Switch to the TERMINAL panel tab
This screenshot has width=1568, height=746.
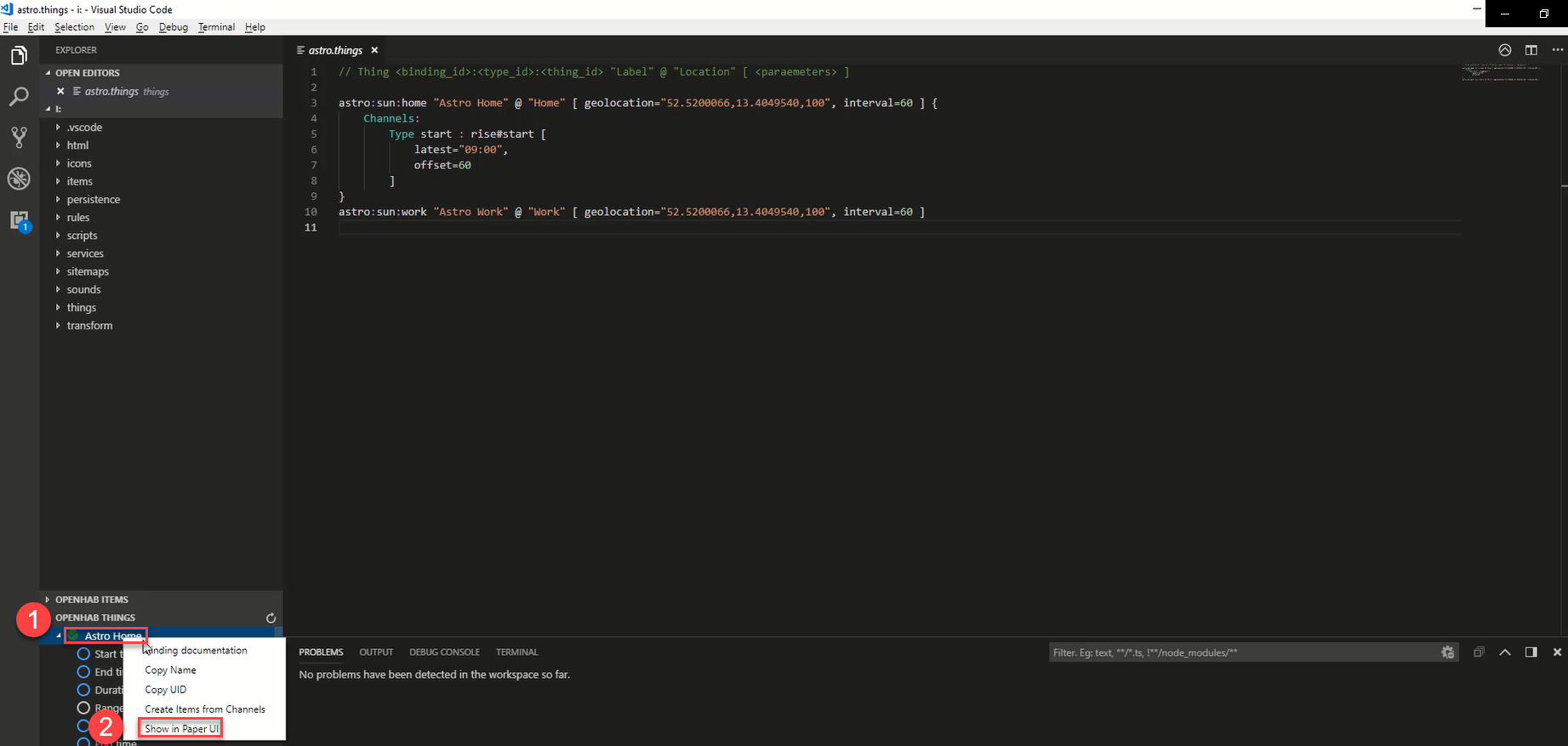coord(516,652)
